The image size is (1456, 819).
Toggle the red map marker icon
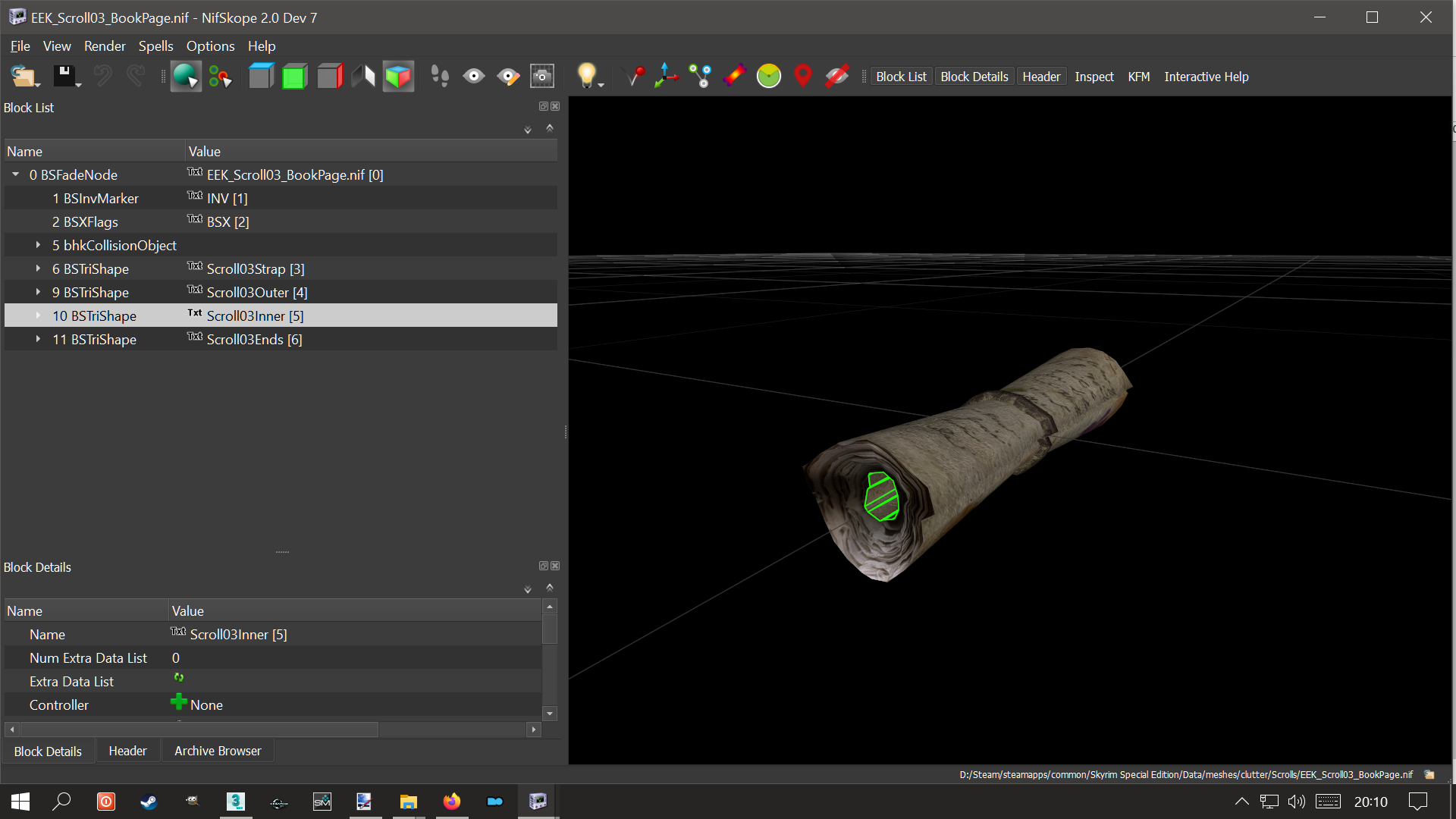pos(802,76)
